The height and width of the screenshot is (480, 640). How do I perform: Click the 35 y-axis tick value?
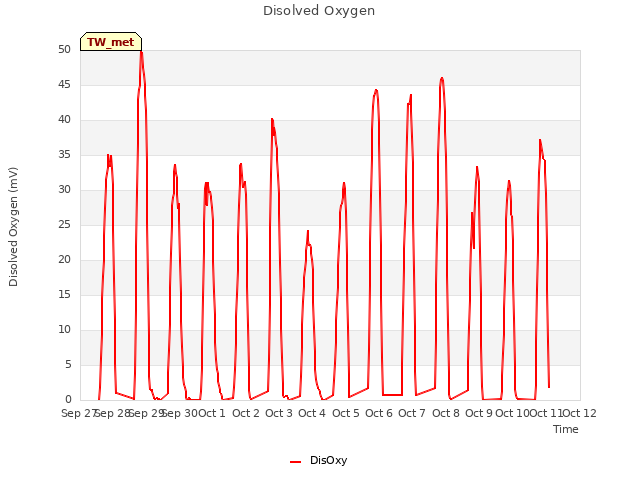(64, 154)
